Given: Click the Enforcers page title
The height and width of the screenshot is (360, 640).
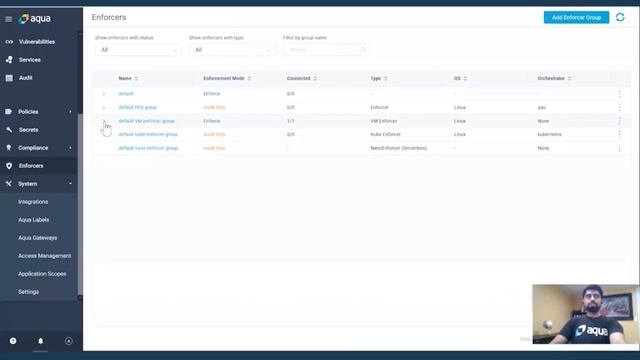Looking at the screenshot, I should point(109,17).
